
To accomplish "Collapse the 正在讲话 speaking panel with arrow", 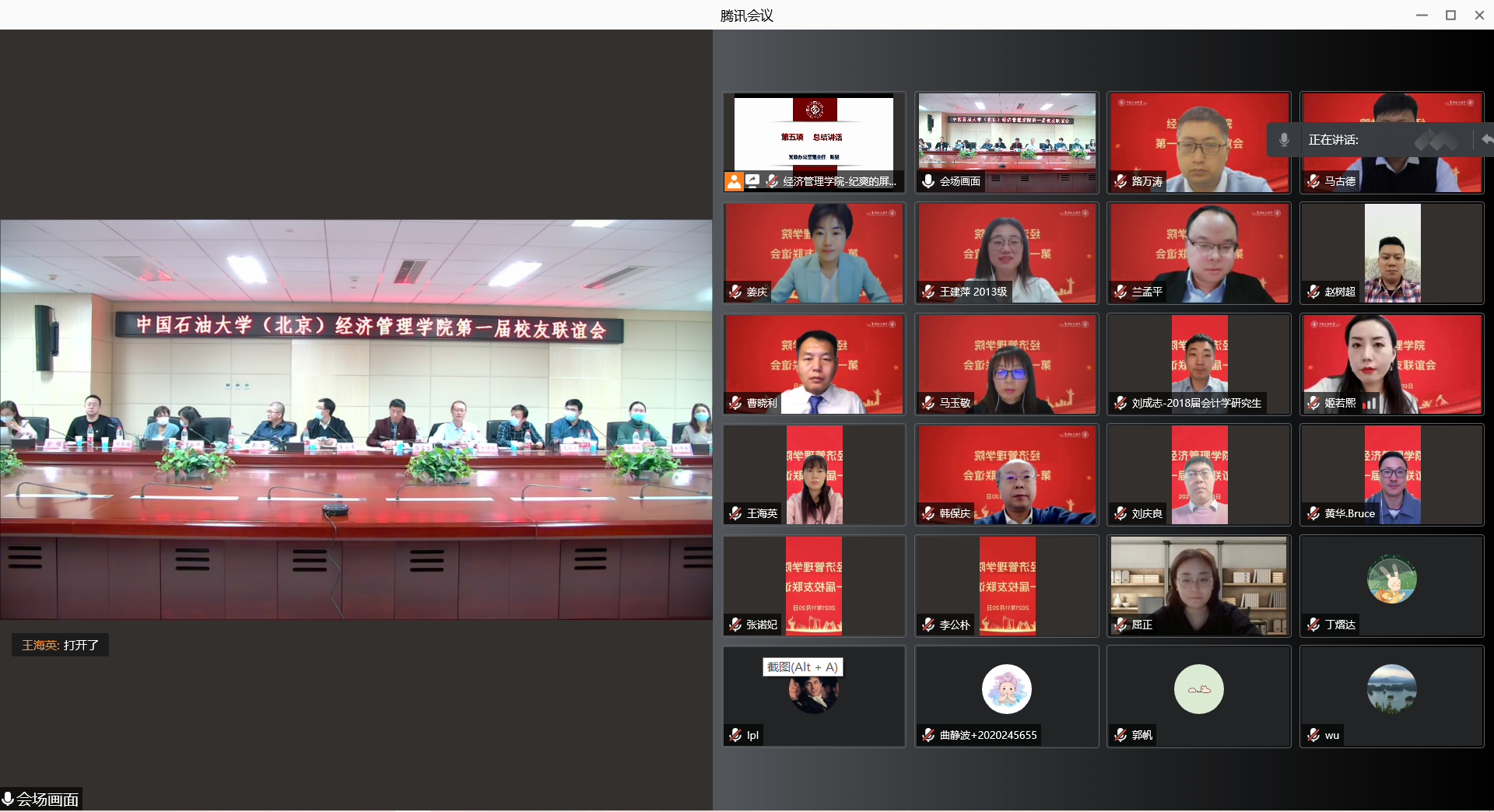I will (1486, 139).
